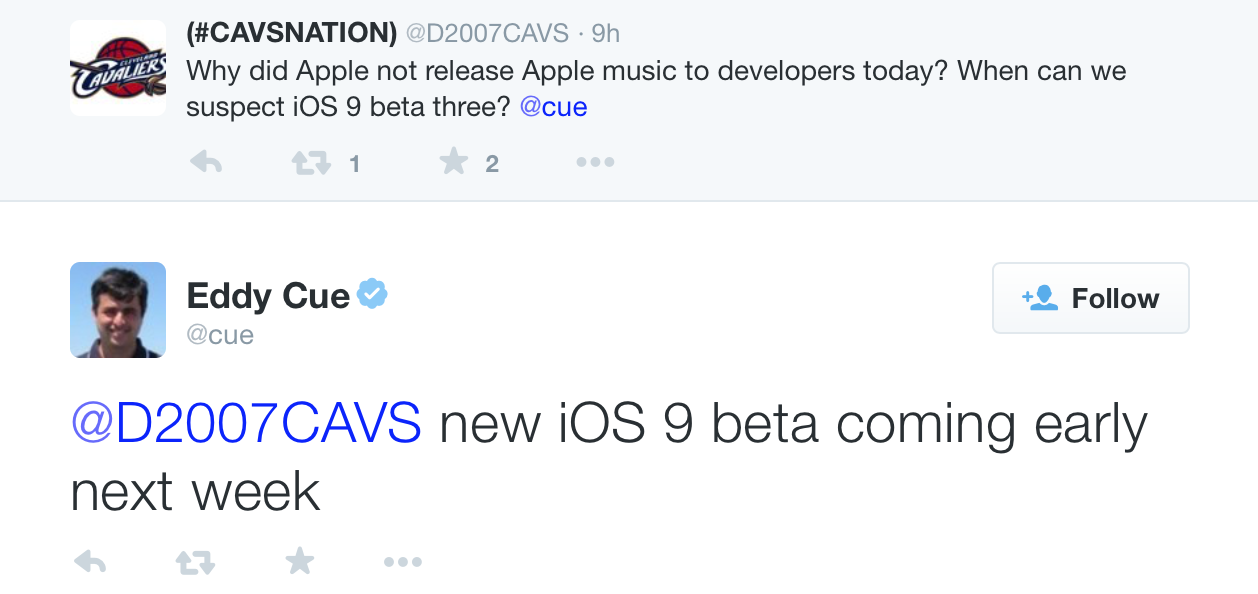Open the (#CAVSNATION) display name profile

pyautogui.click(x=291, y=33)
